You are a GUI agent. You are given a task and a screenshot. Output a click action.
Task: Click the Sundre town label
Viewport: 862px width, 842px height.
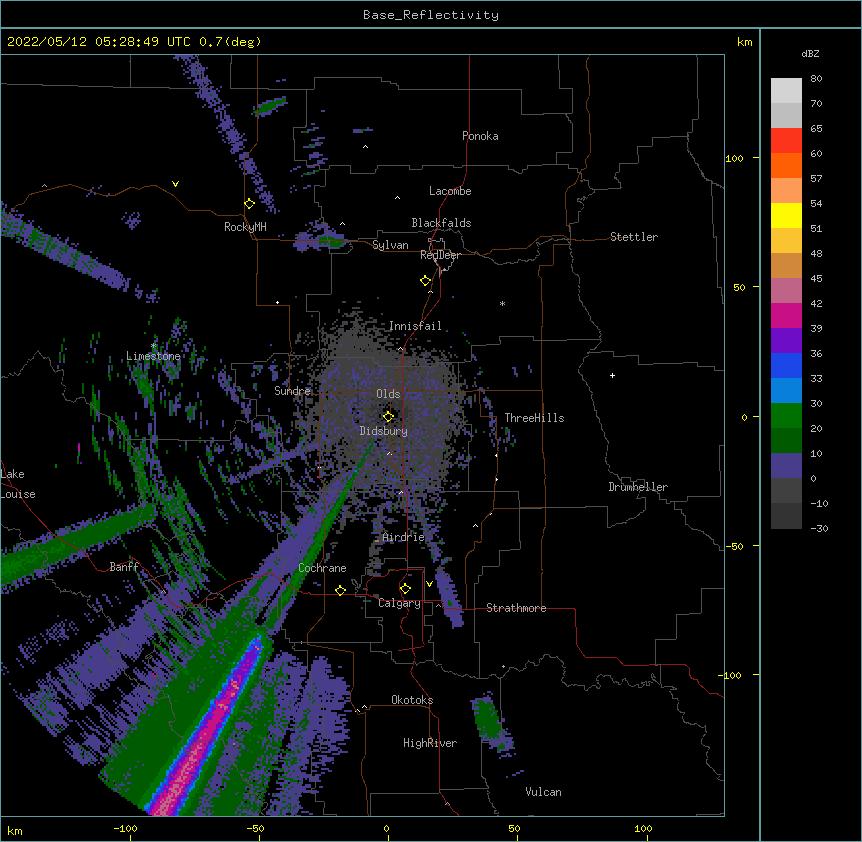(x=292, y=391)
